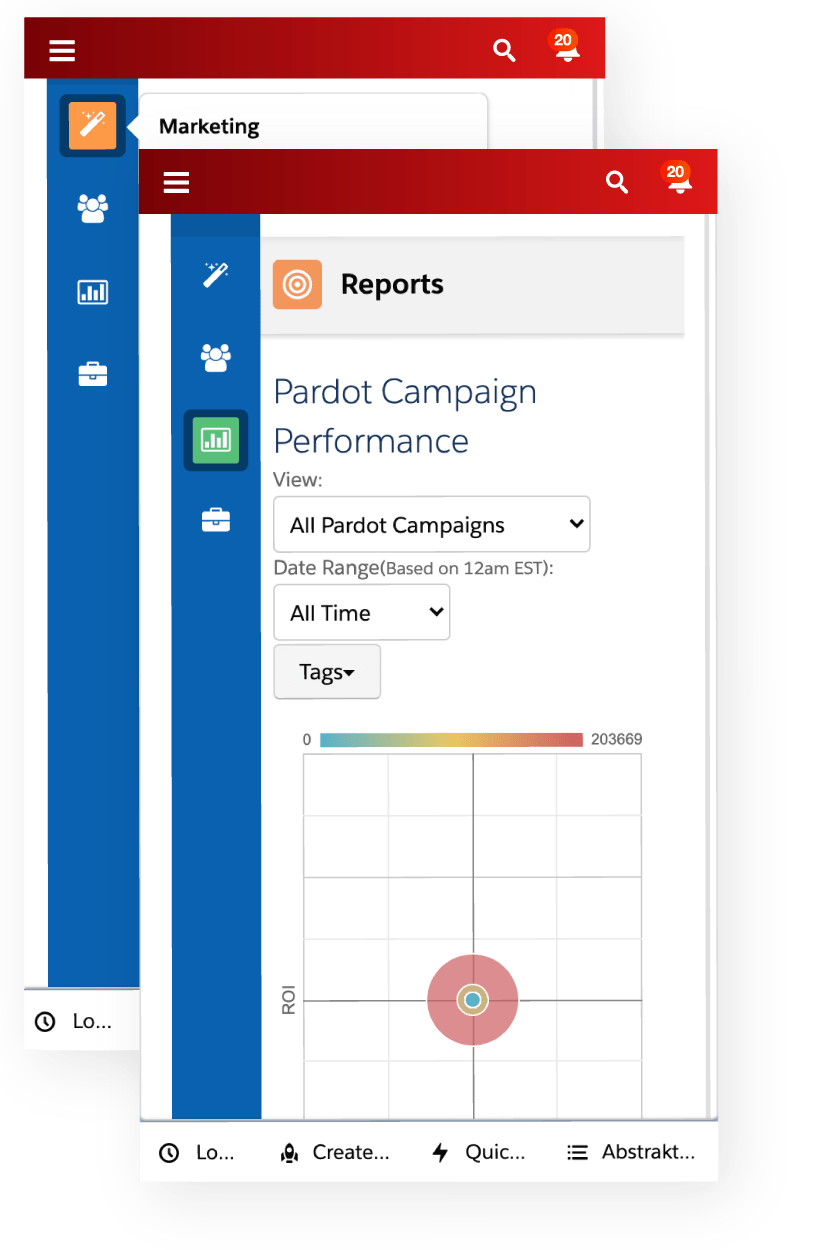This screenshot has height=1250, width=837.
Task: Open the hamburger menu in the front window
Action: click(x=176, y=182)
